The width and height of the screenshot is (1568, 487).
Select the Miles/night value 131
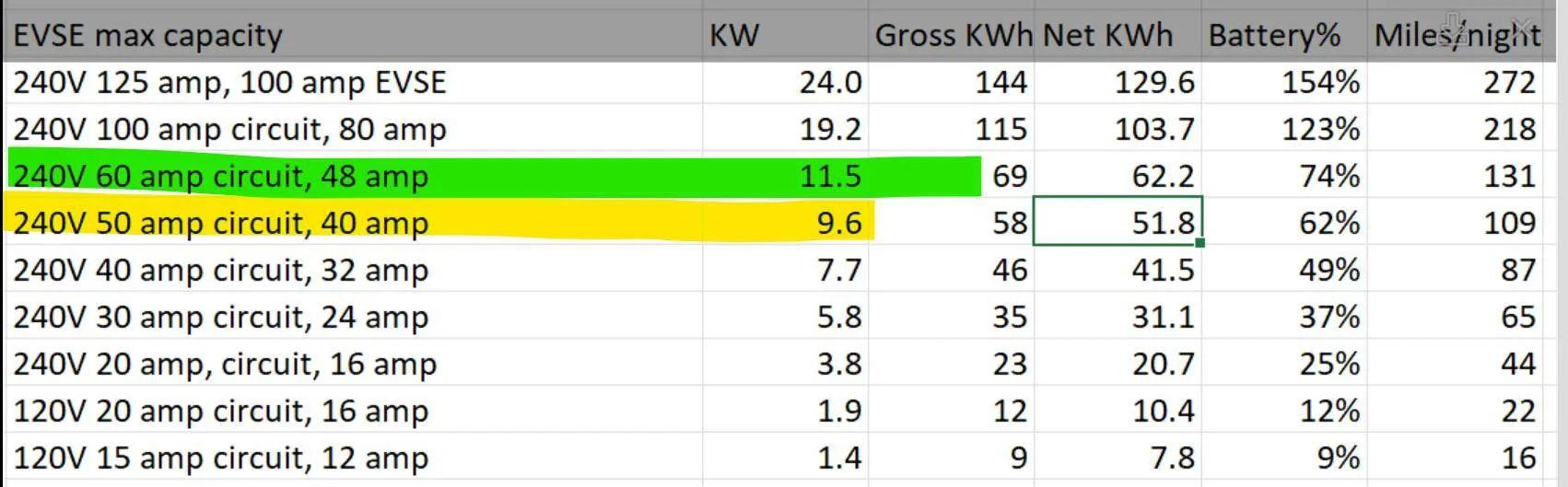1510,177
